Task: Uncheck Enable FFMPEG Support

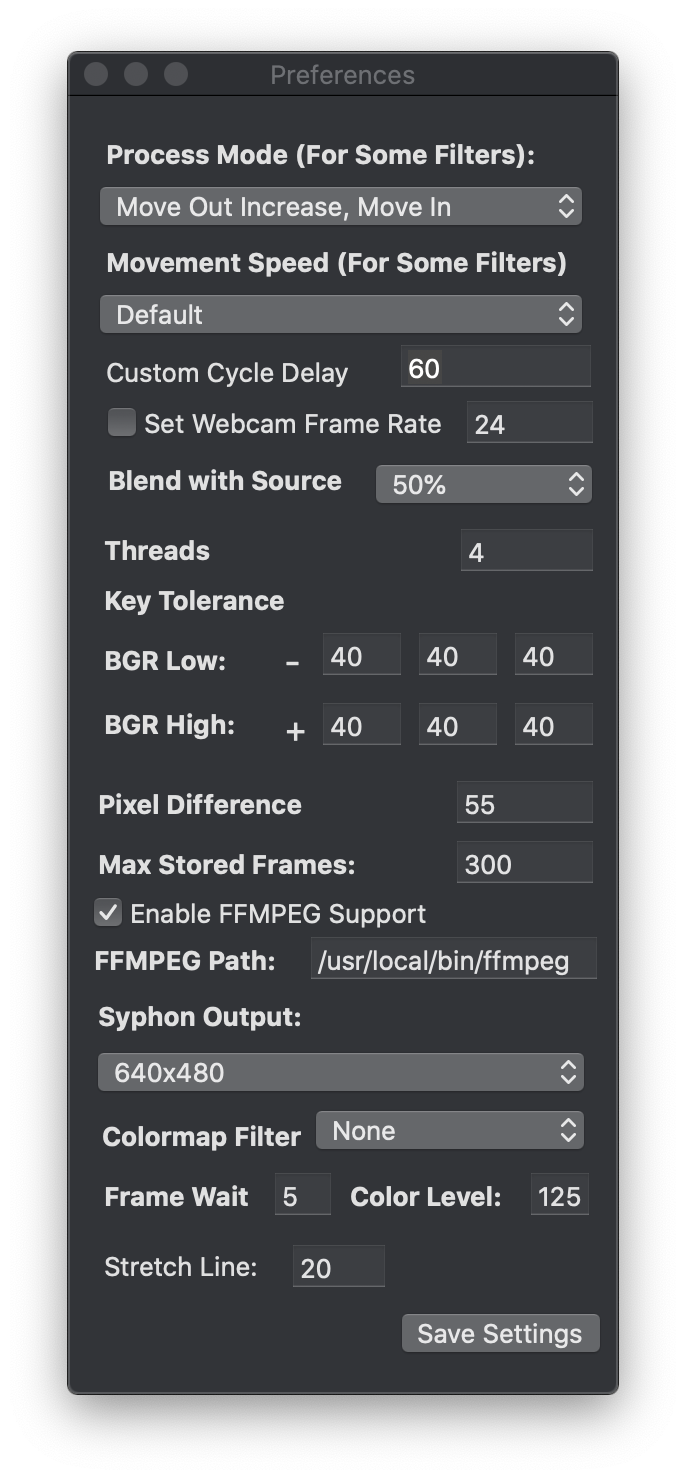Action: tap(108, 912)
